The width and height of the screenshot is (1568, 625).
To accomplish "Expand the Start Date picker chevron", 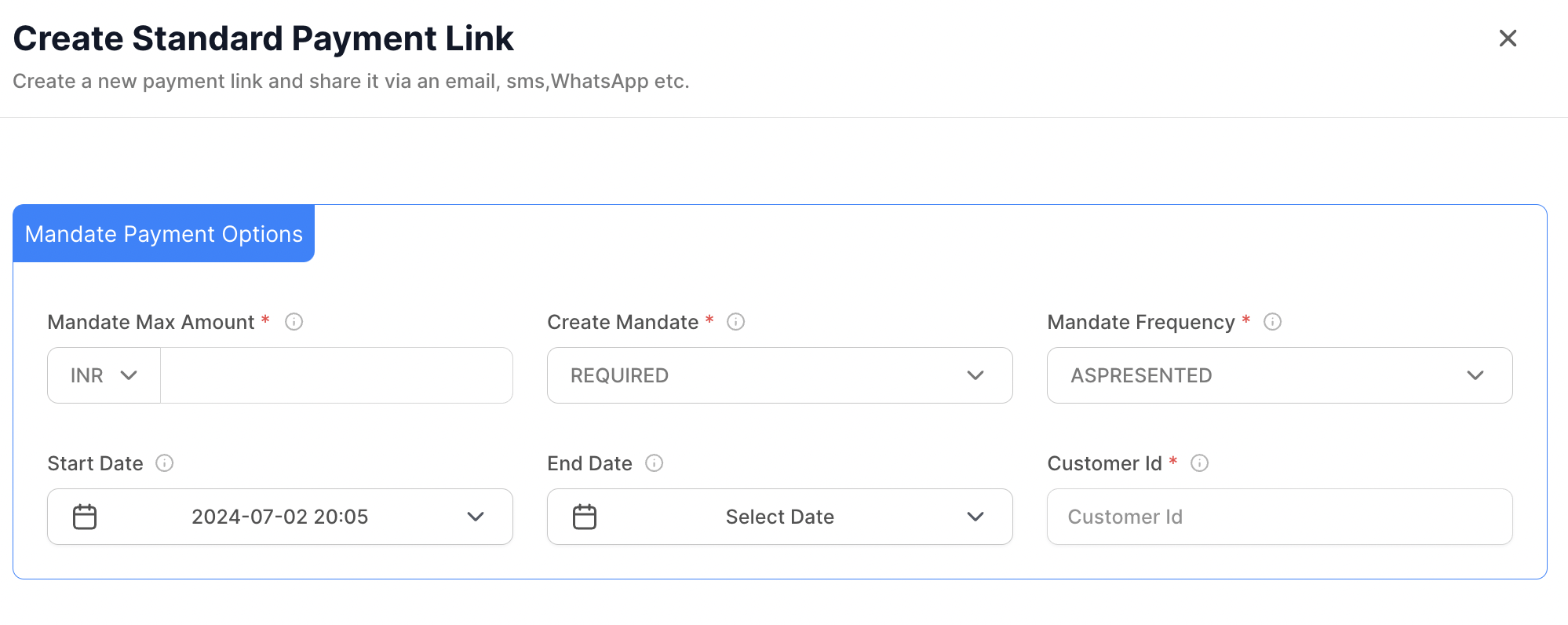I will click(475, 517).
